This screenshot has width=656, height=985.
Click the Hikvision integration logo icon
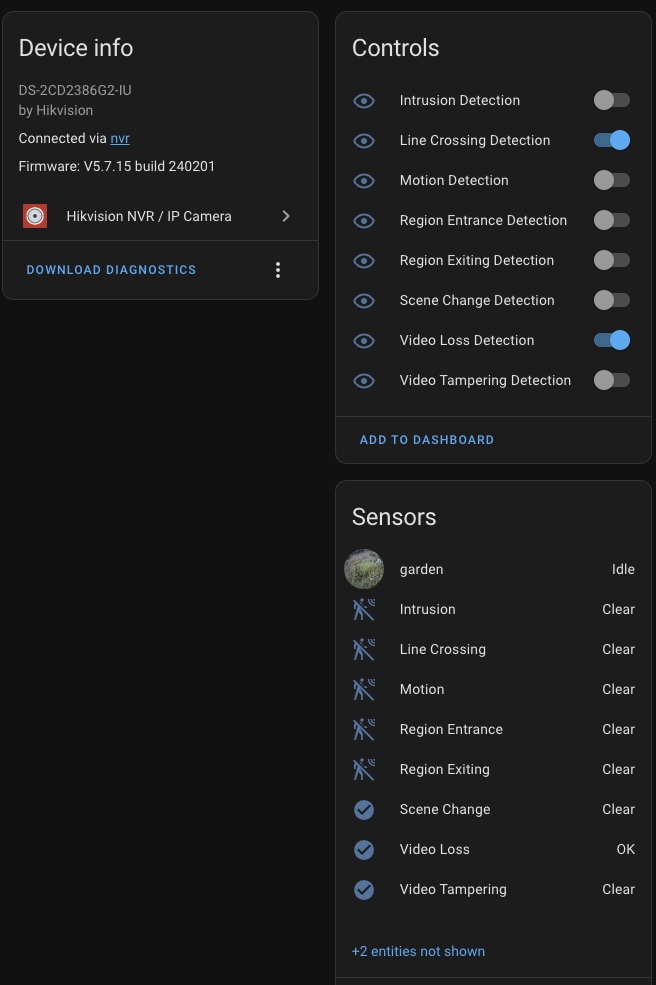click(35, 216)
